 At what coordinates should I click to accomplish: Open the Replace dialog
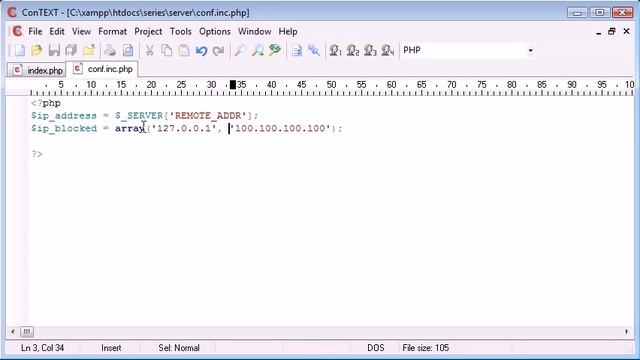(275, 50)
